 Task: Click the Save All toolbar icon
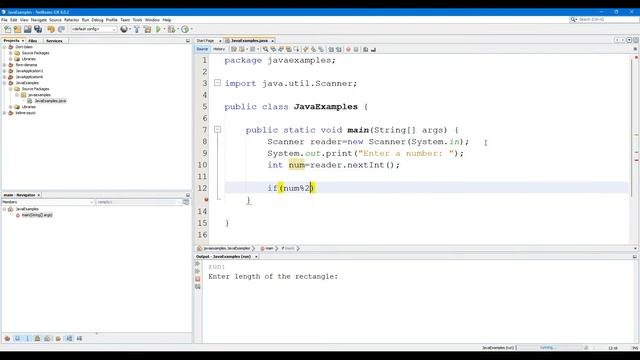pos(38,29)
